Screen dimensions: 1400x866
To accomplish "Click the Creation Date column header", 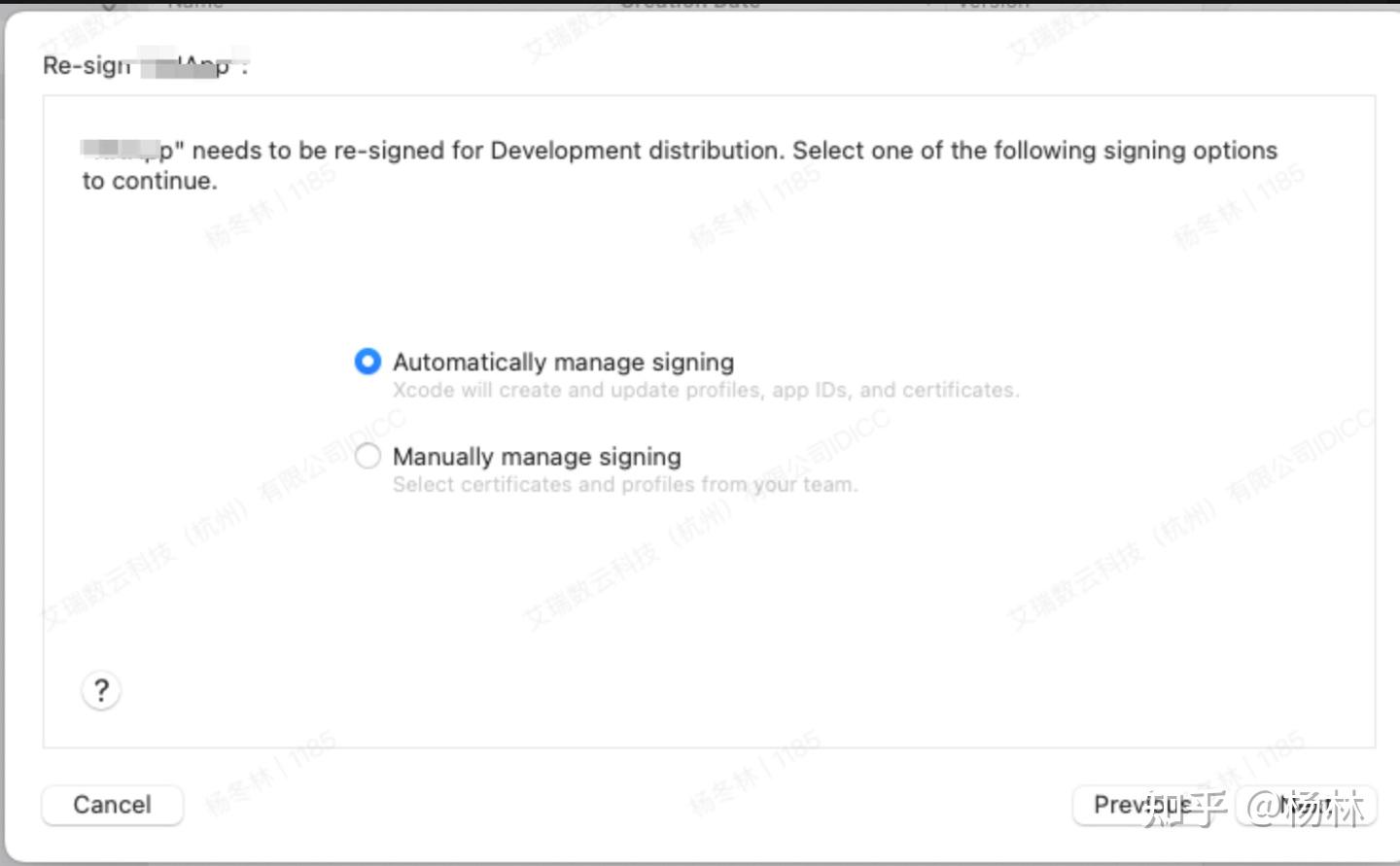I will click(x=690, y=4).
